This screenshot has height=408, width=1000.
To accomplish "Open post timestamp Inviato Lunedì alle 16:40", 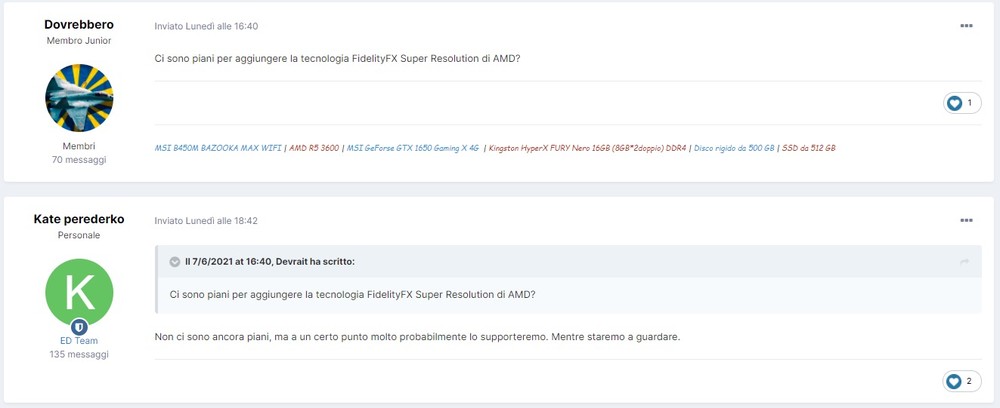I will click(207, 26).
